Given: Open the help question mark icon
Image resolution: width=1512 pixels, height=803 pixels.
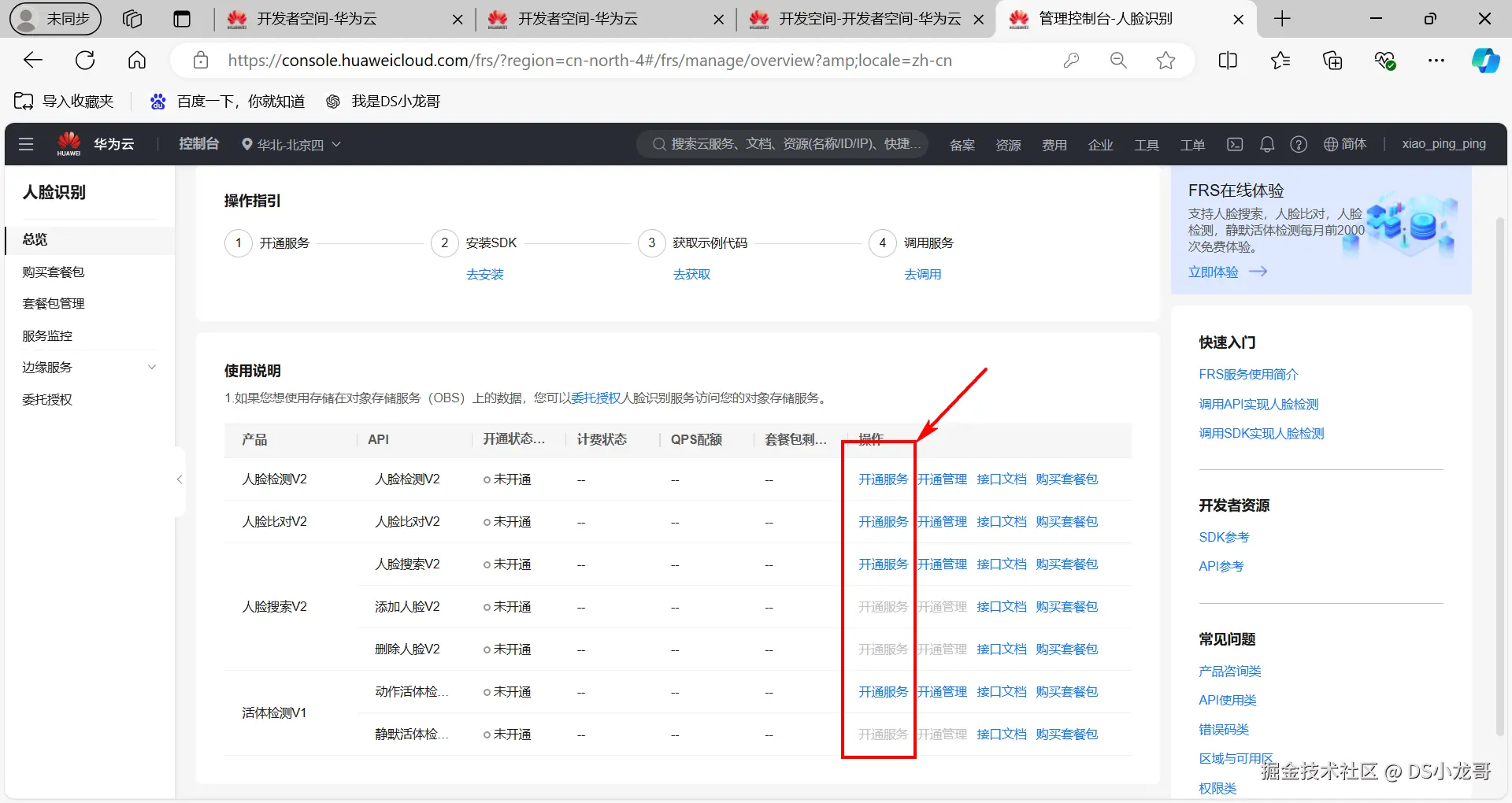Looking at the screenshot, I should click(x=1299, y=144).
